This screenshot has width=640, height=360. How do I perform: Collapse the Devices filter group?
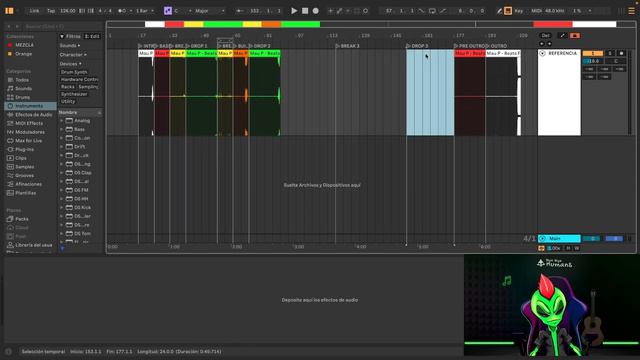(x=70, y=64)
